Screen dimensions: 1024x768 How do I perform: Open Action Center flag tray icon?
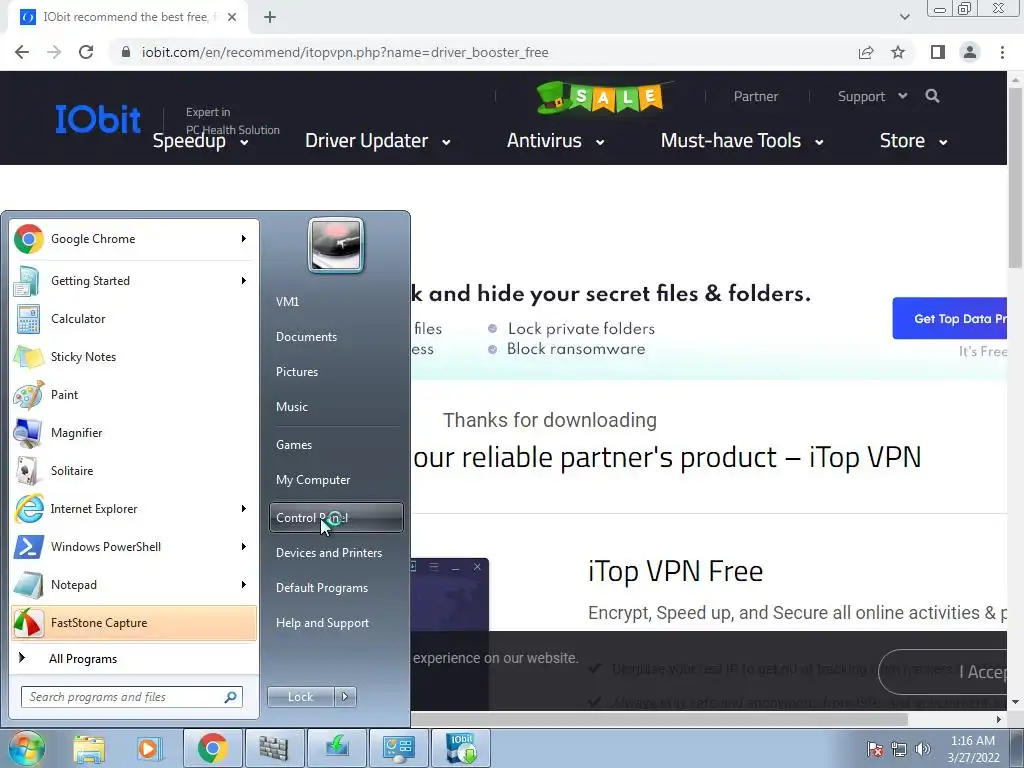coord(875,749)
